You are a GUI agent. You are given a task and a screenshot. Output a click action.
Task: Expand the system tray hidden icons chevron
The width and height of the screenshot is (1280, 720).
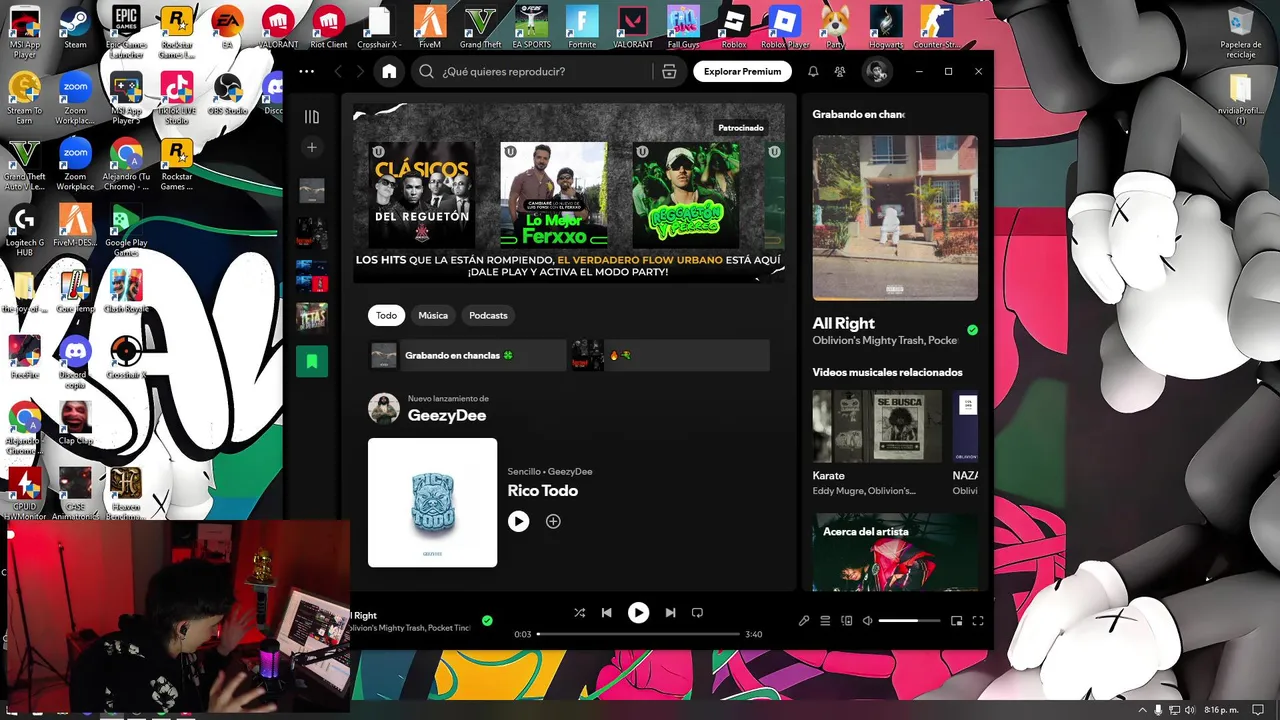1143,709
